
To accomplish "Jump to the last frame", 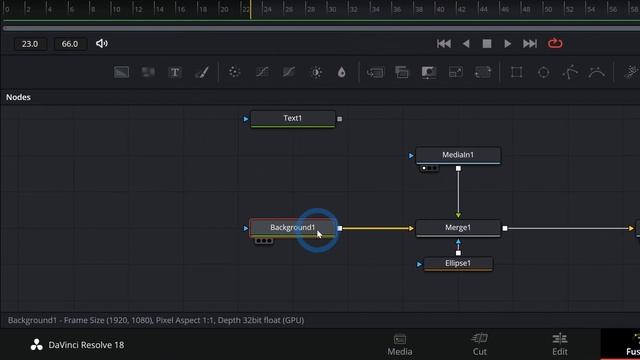I will tap(530, 44).
